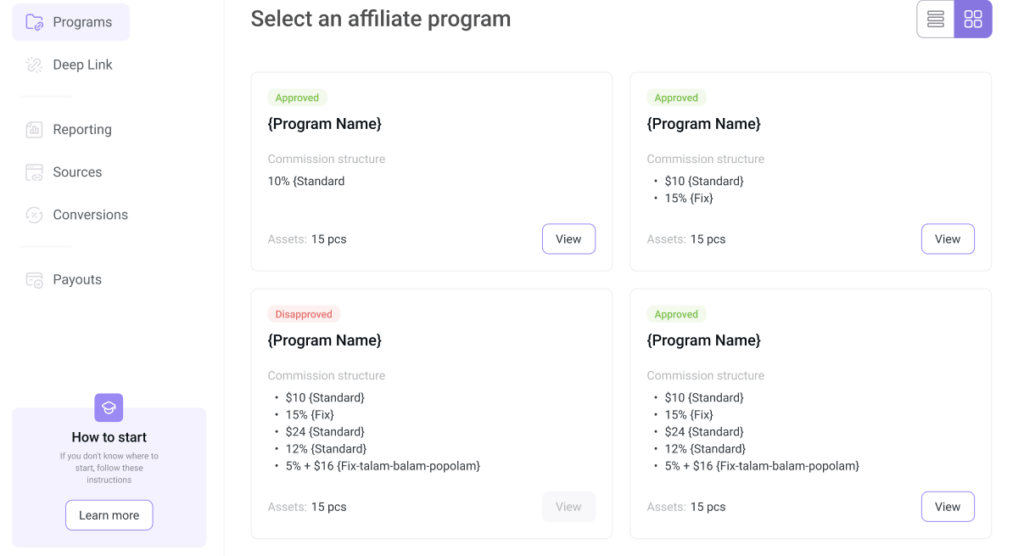Screen dimensions: 1024x556
Task: Click the Programs folder icon in sidebar
Action: click(x=34, y=22)
